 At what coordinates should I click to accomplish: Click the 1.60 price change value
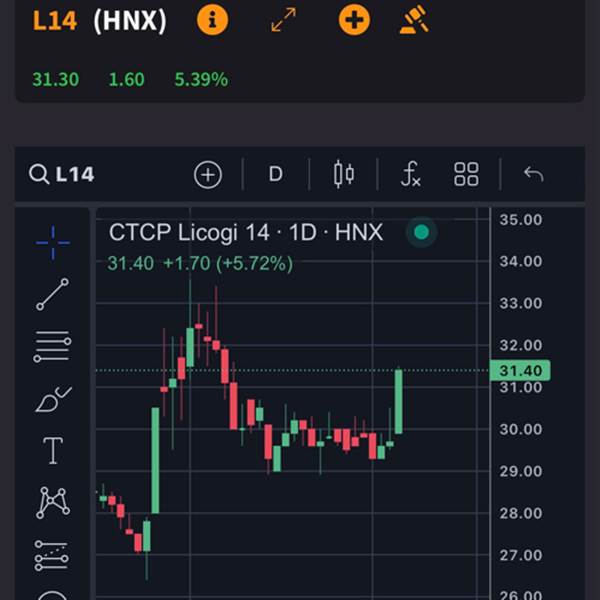click(127, 80)
